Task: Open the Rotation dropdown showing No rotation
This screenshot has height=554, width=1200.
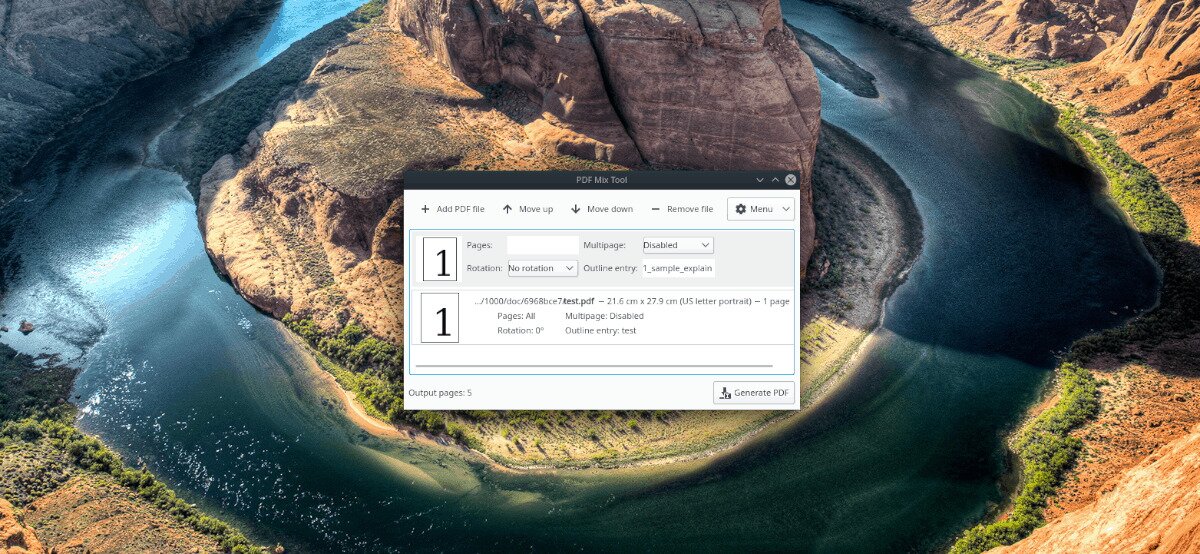Action: pyautogui.click(x=542, y=268)
